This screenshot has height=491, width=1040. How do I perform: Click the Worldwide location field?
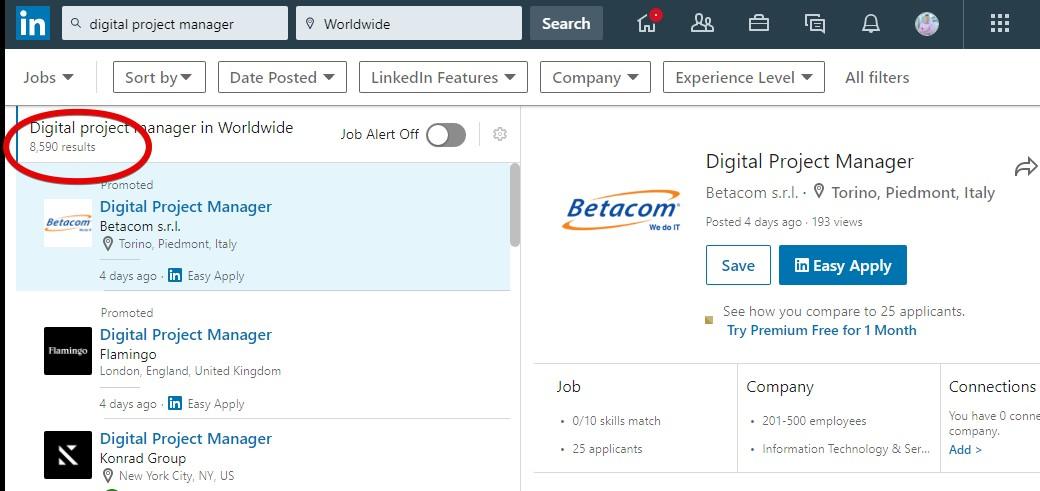pos(409,23)
